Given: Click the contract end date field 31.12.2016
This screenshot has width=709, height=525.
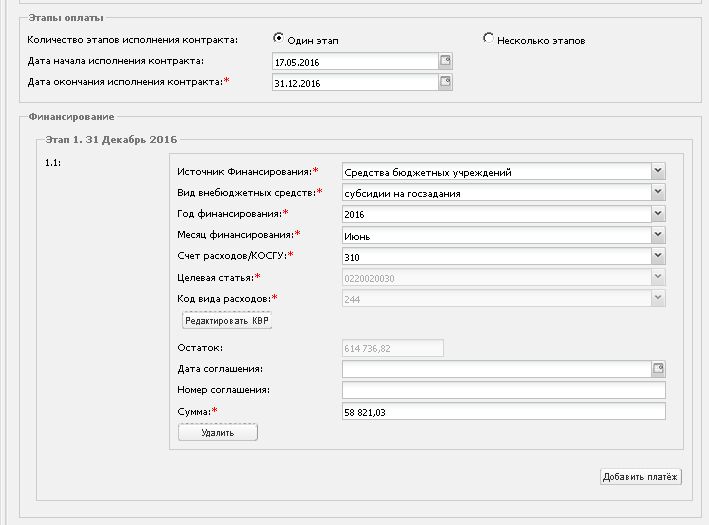Looking at the screenshot, I should click(x=355, y=83).
